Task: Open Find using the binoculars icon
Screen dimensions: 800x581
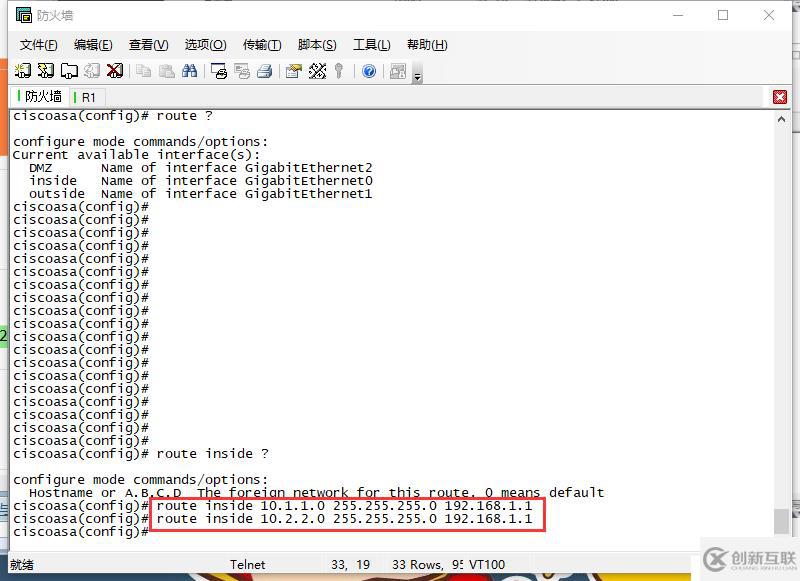Action: [189, 71]
